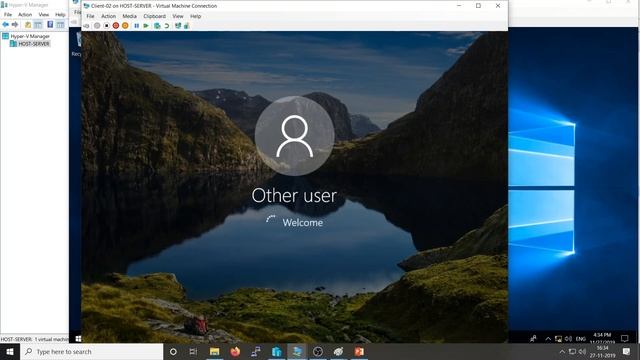
Task: Go forward in Hyper-V Manager toolbar
Action: click(15, 25)
